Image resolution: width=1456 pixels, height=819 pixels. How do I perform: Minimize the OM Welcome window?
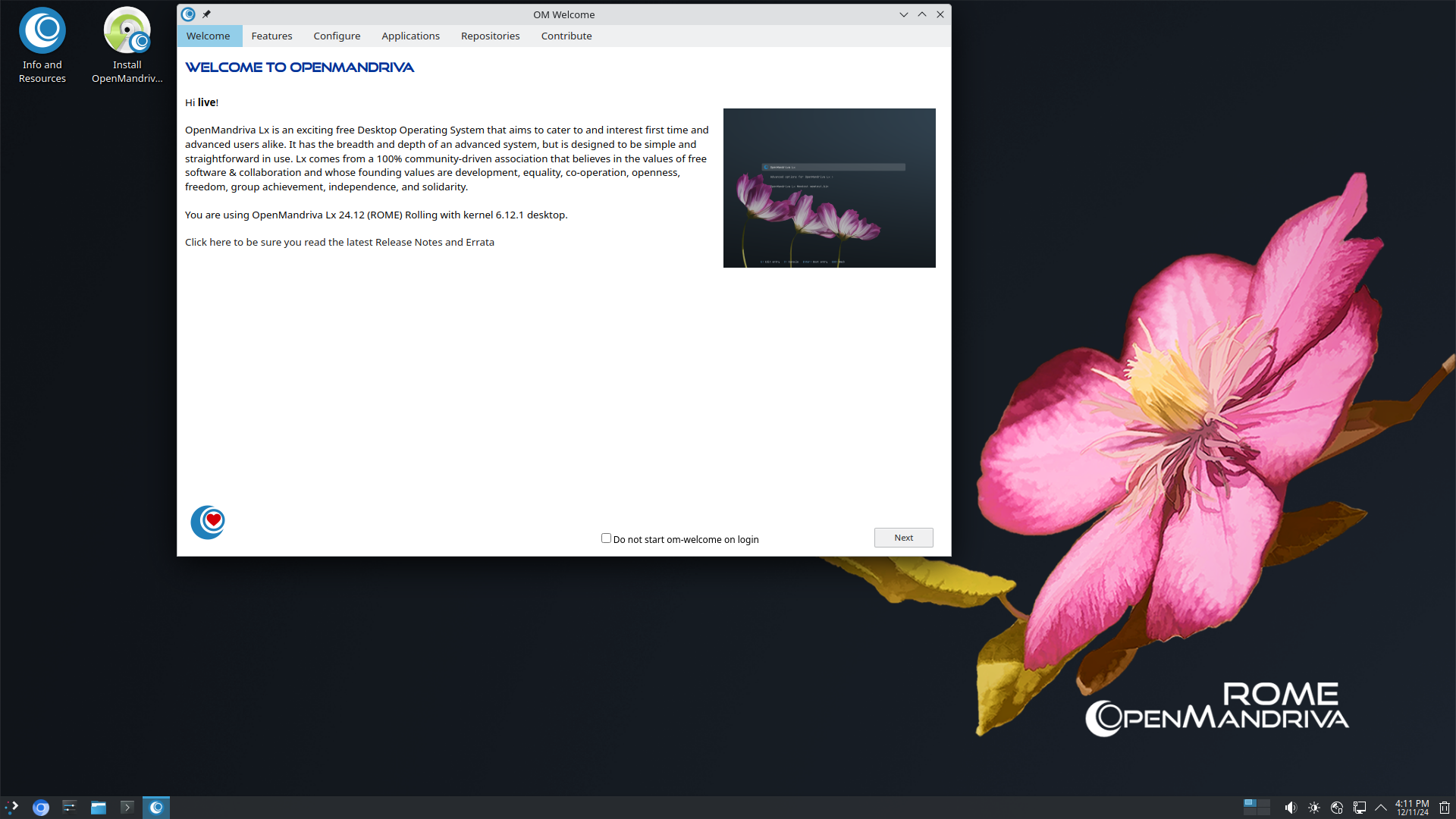tap(904, 14)
